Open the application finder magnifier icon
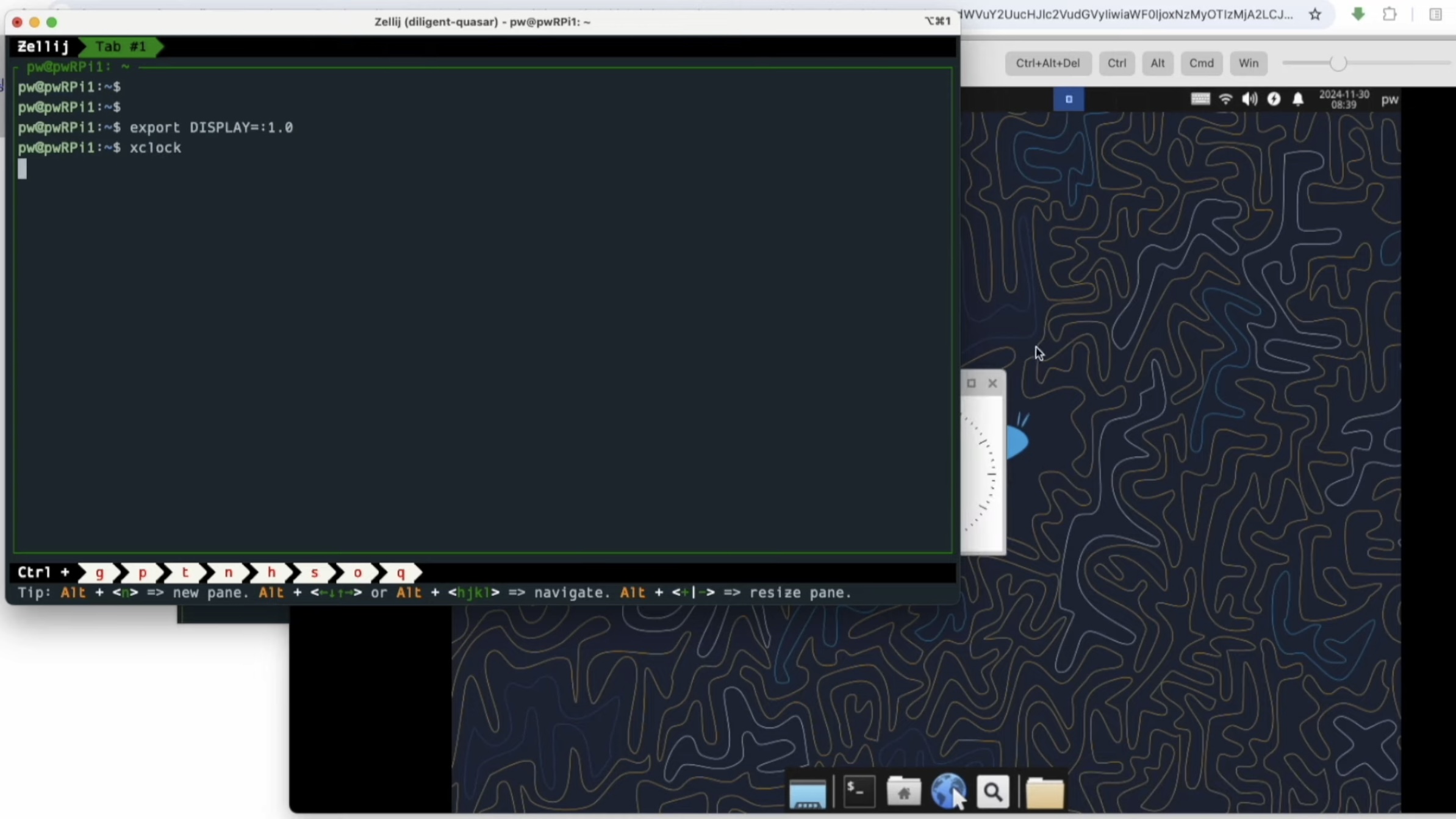The image size is (1456, 819). click(992, 792)
